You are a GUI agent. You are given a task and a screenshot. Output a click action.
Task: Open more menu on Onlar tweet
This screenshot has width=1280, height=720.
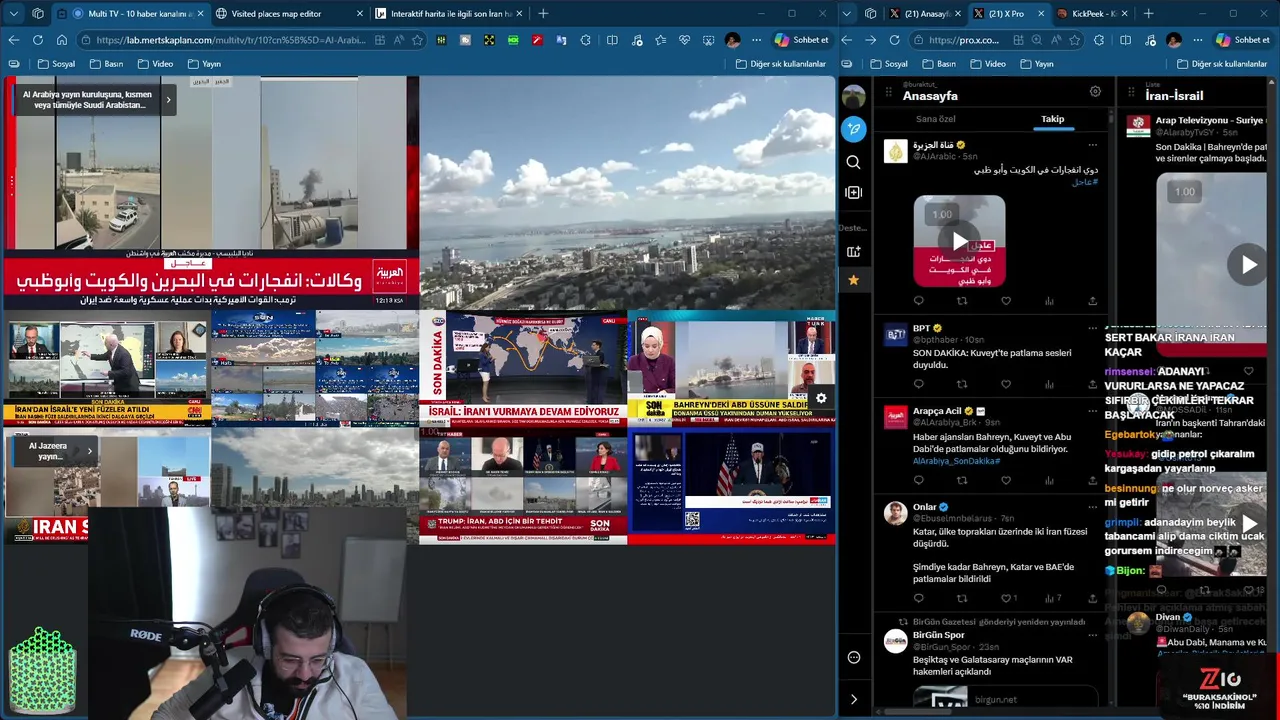(x=1092, y=507)
